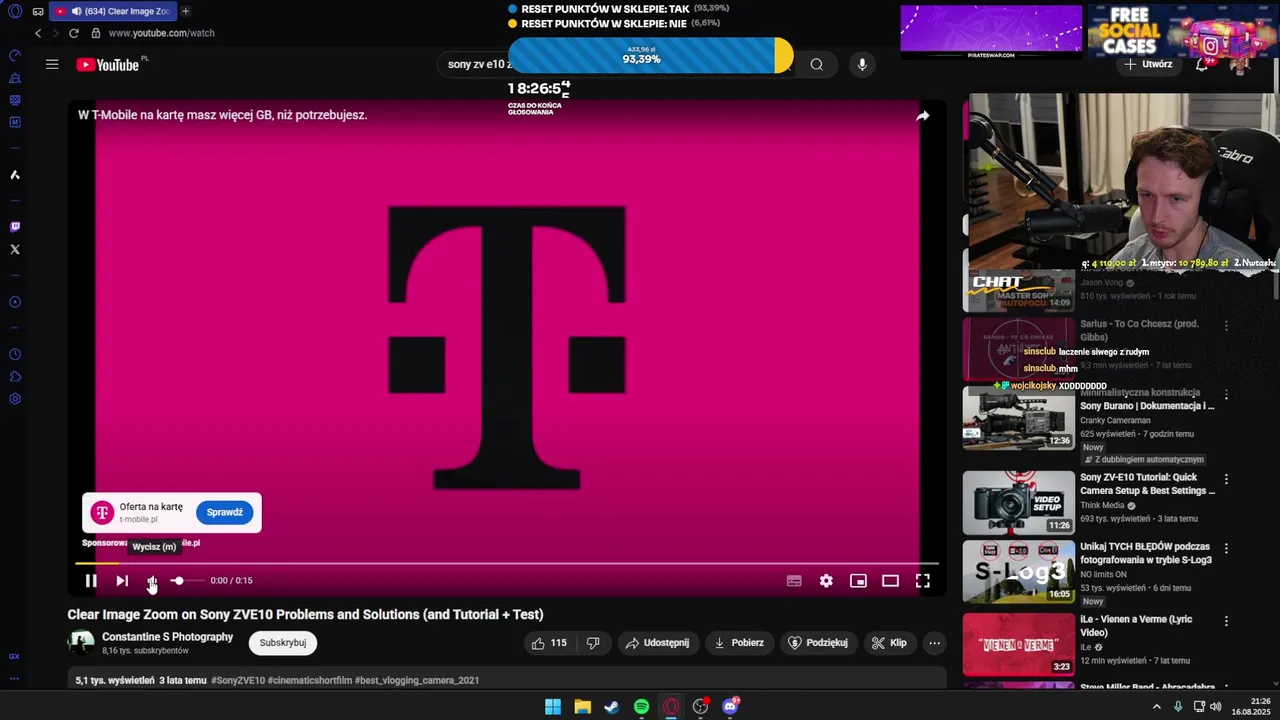The image size is (1280, 720).
Task: Reload the page
Action: click(x=73, y=33)
